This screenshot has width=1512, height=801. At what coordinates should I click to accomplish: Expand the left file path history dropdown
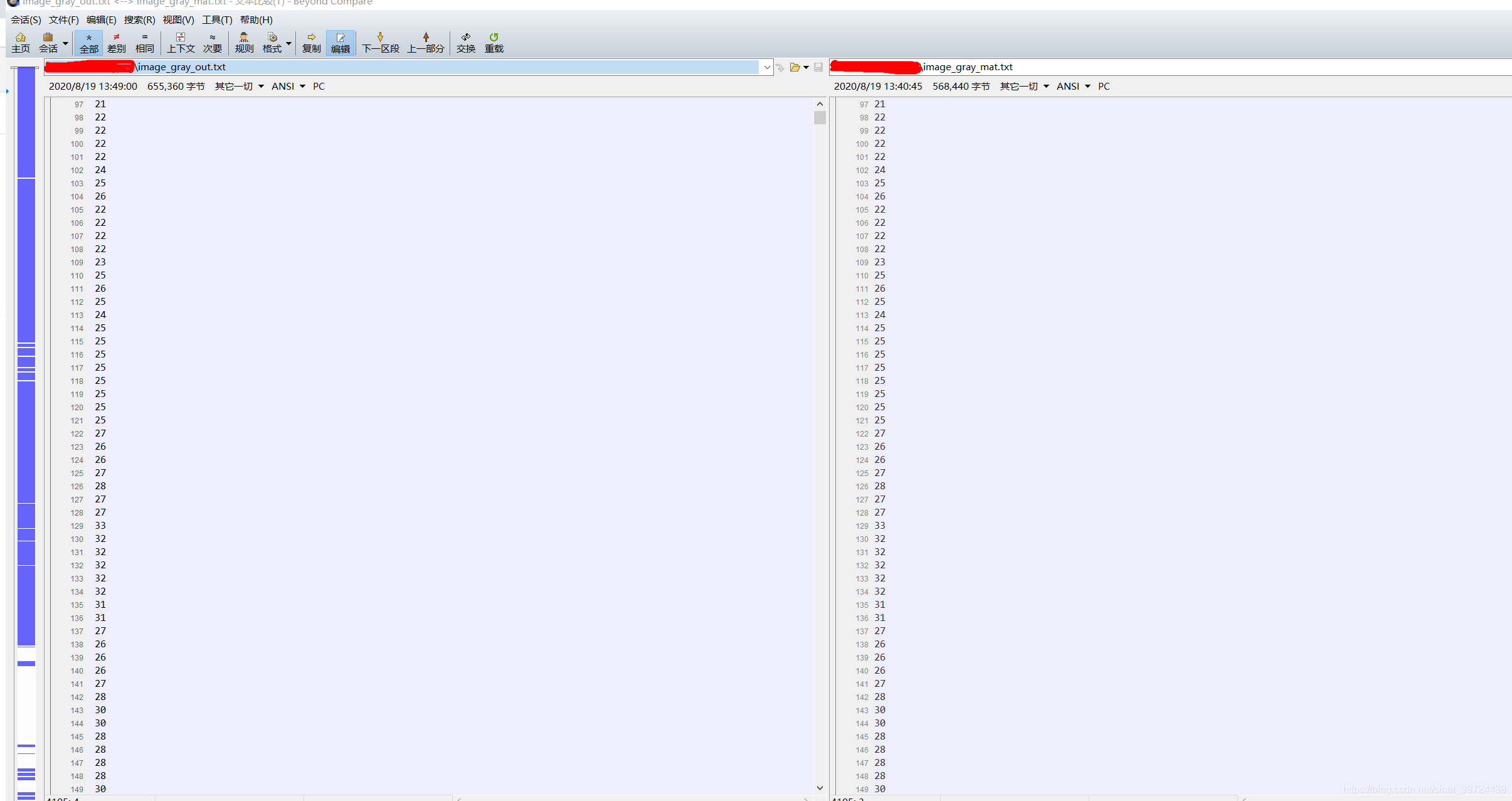tap(766, 67)
